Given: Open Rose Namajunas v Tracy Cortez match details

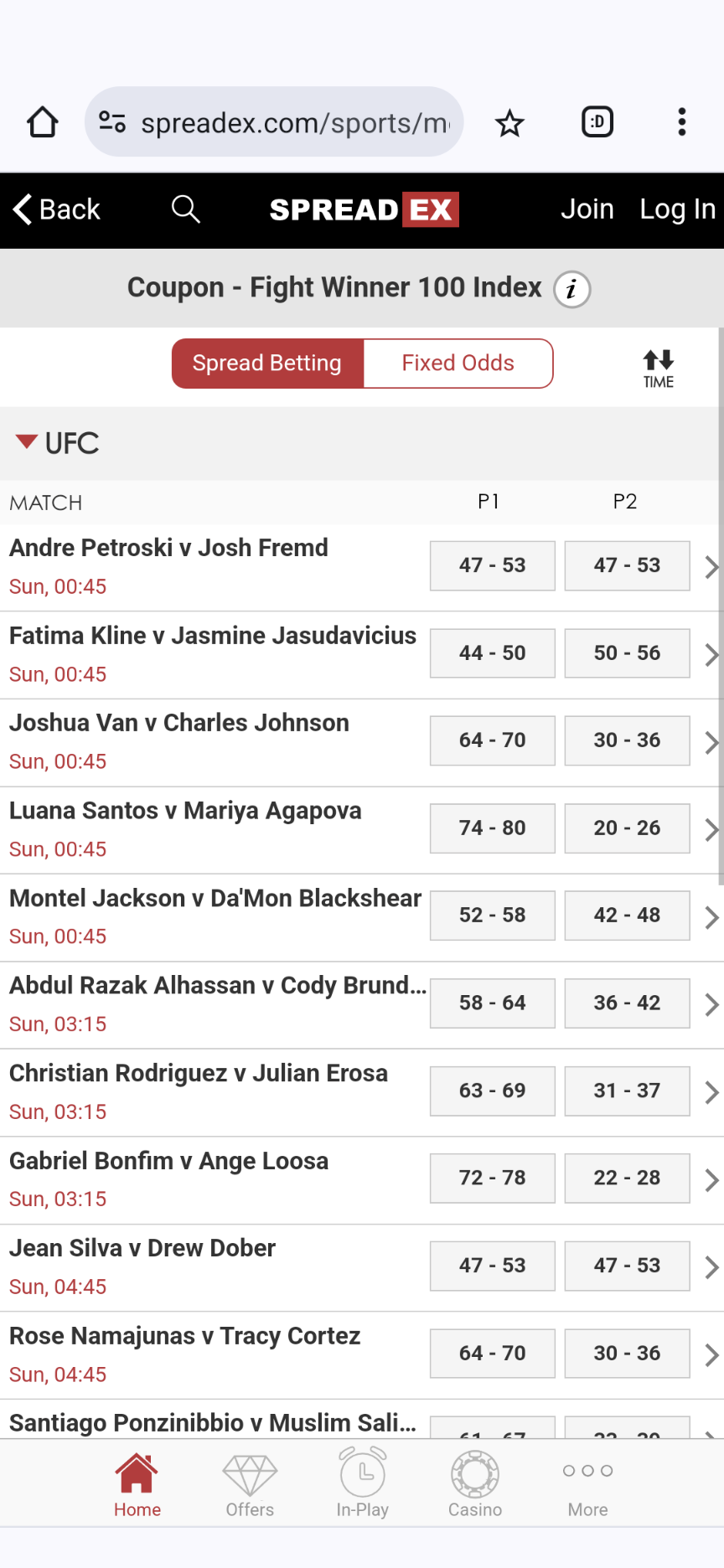Looking at the screenshot, I should point(713,1354).
